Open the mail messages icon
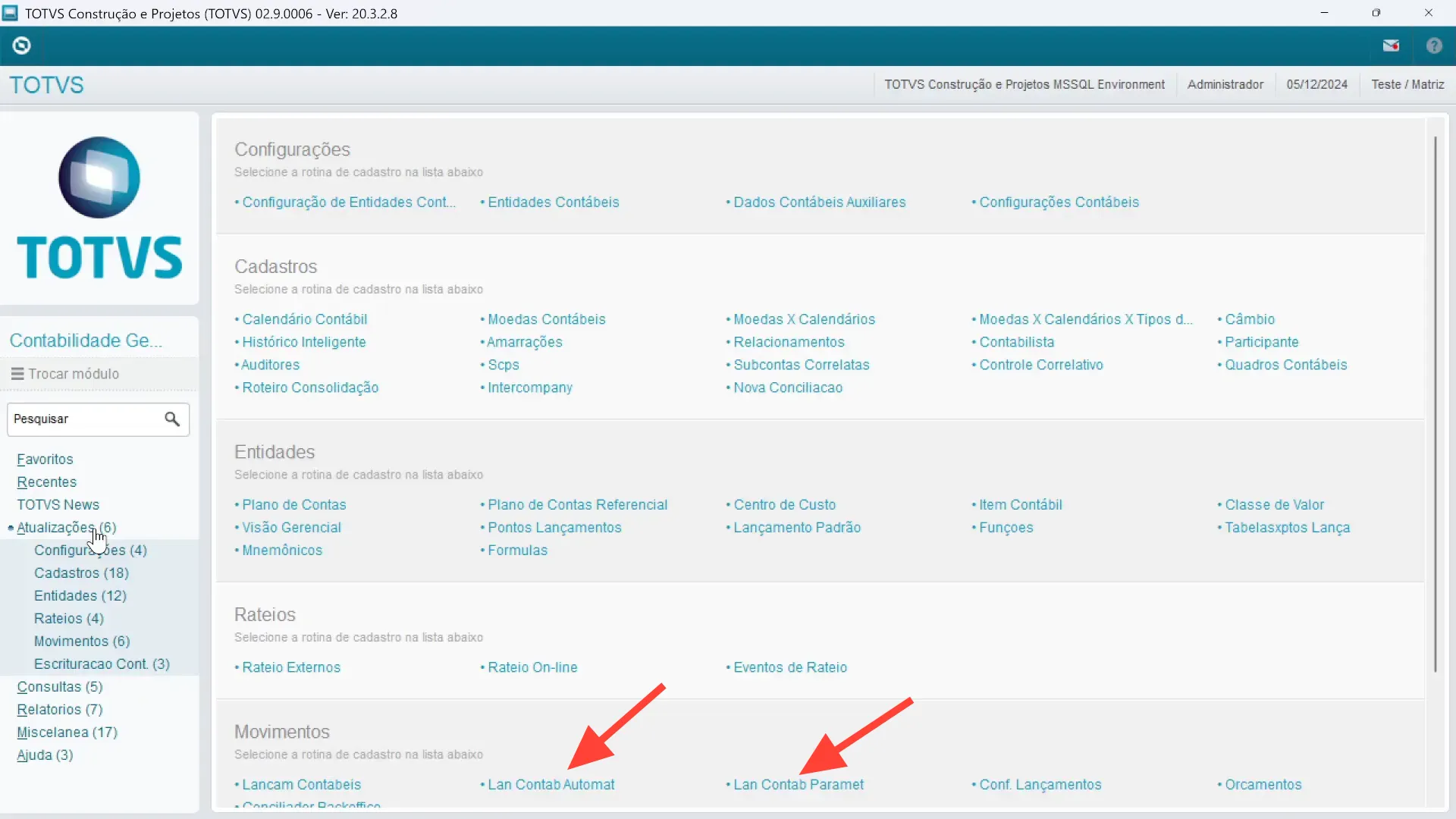This screenshot has height=819, width=1456. (x=1392, y=45)
